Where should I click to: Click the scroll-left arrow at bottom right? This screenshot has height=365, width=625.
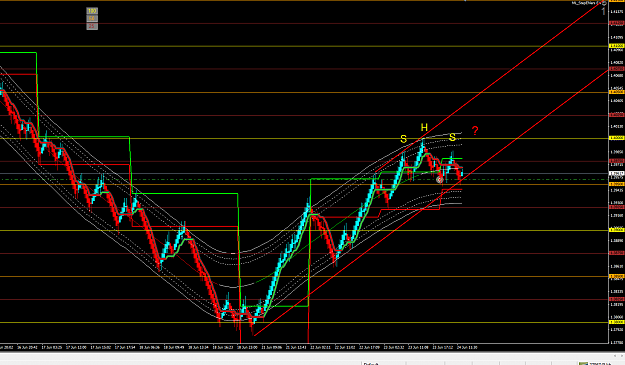point(615,356)
